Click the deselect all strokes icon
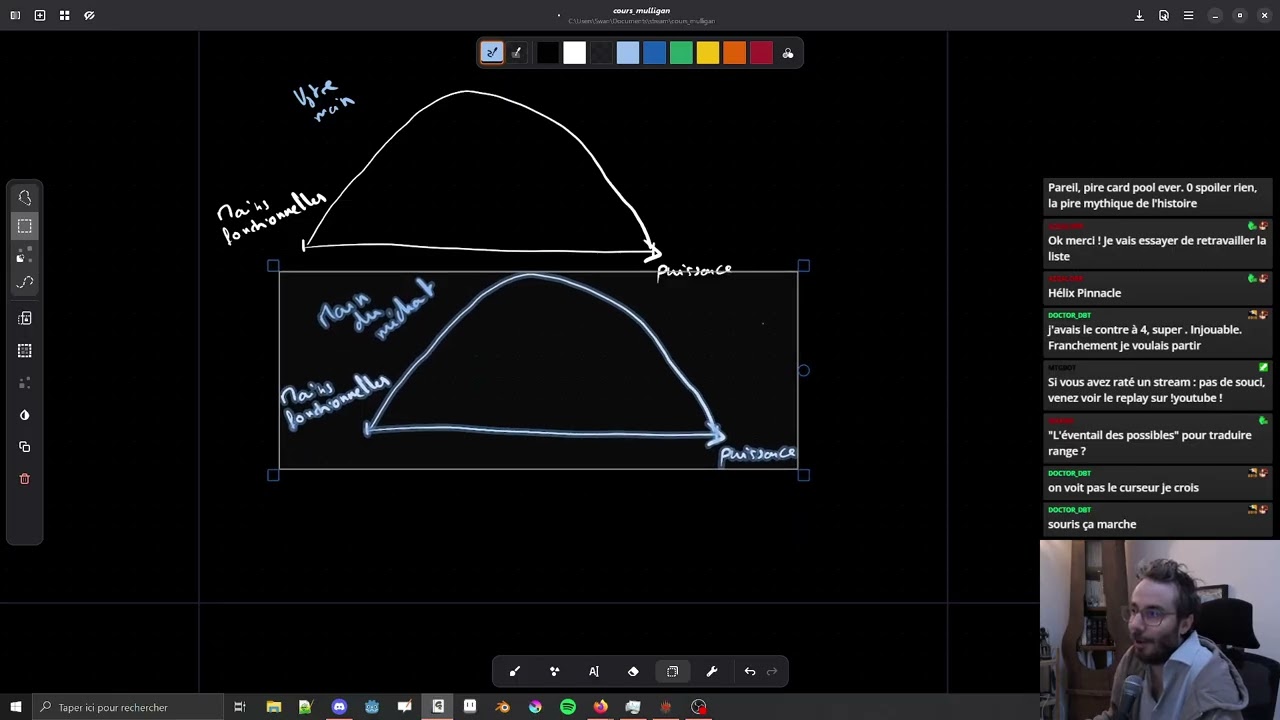1280x720 pixels. 25,383
